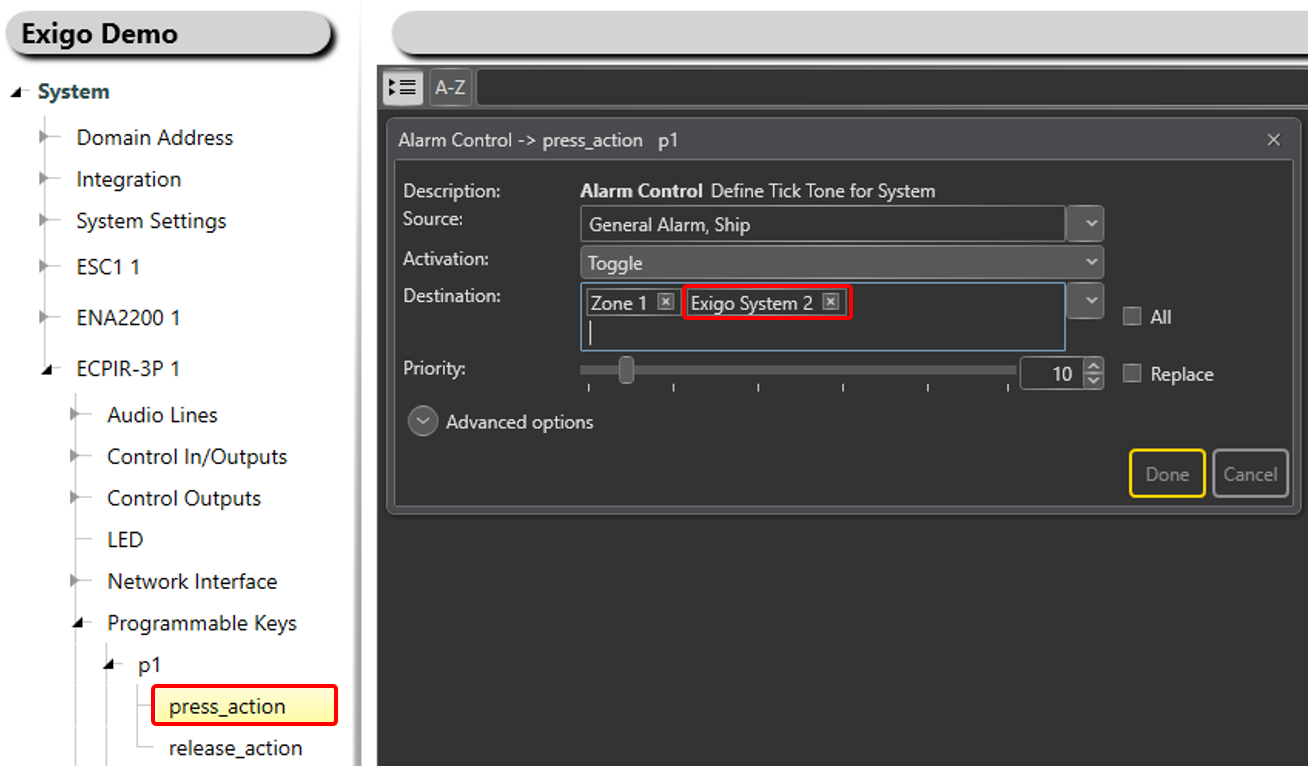Switch to the tree list view icon
The image size is (1308, 766).
(403, 87)
